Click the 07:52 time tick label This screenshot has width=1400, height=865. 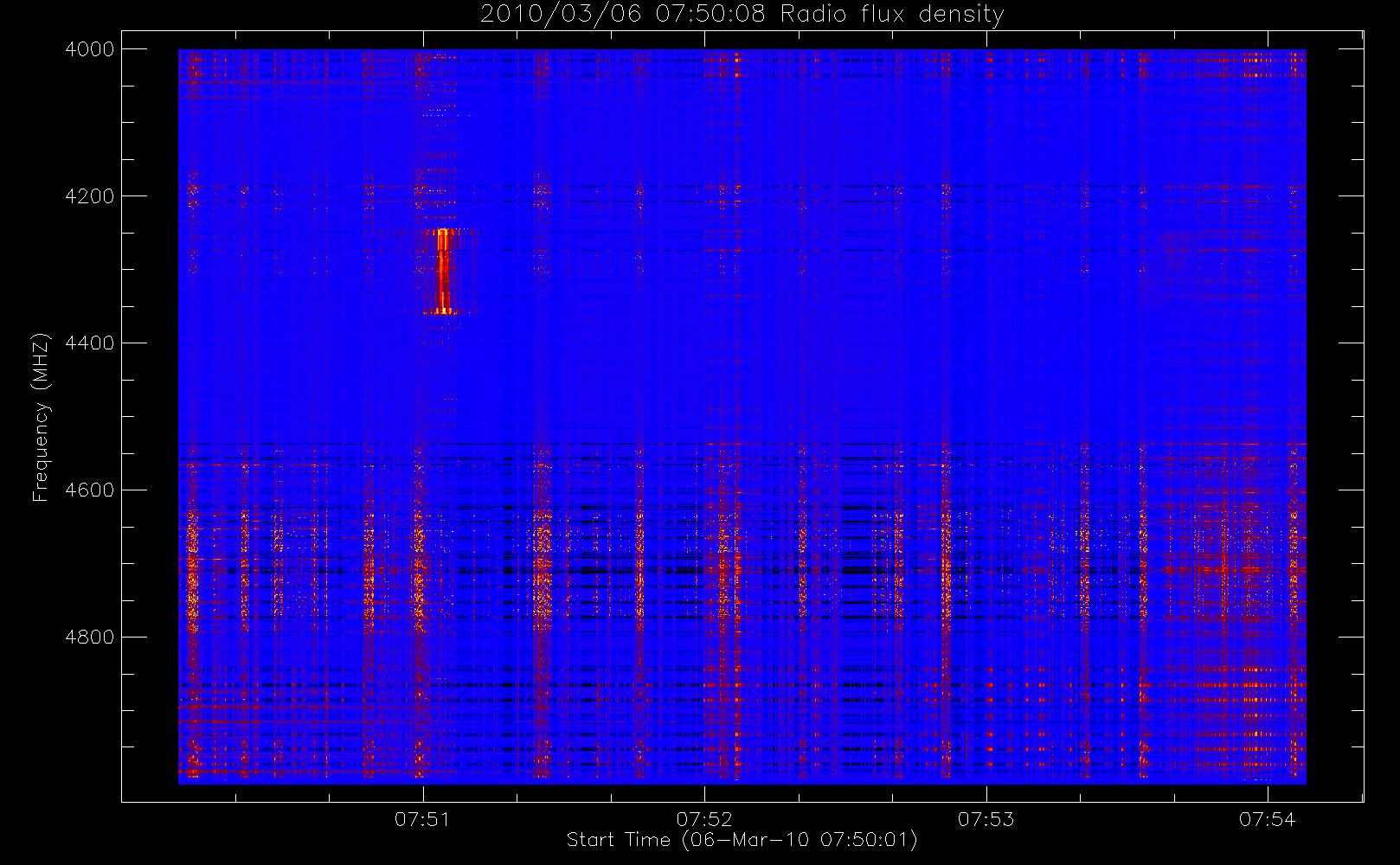point(704,818)
